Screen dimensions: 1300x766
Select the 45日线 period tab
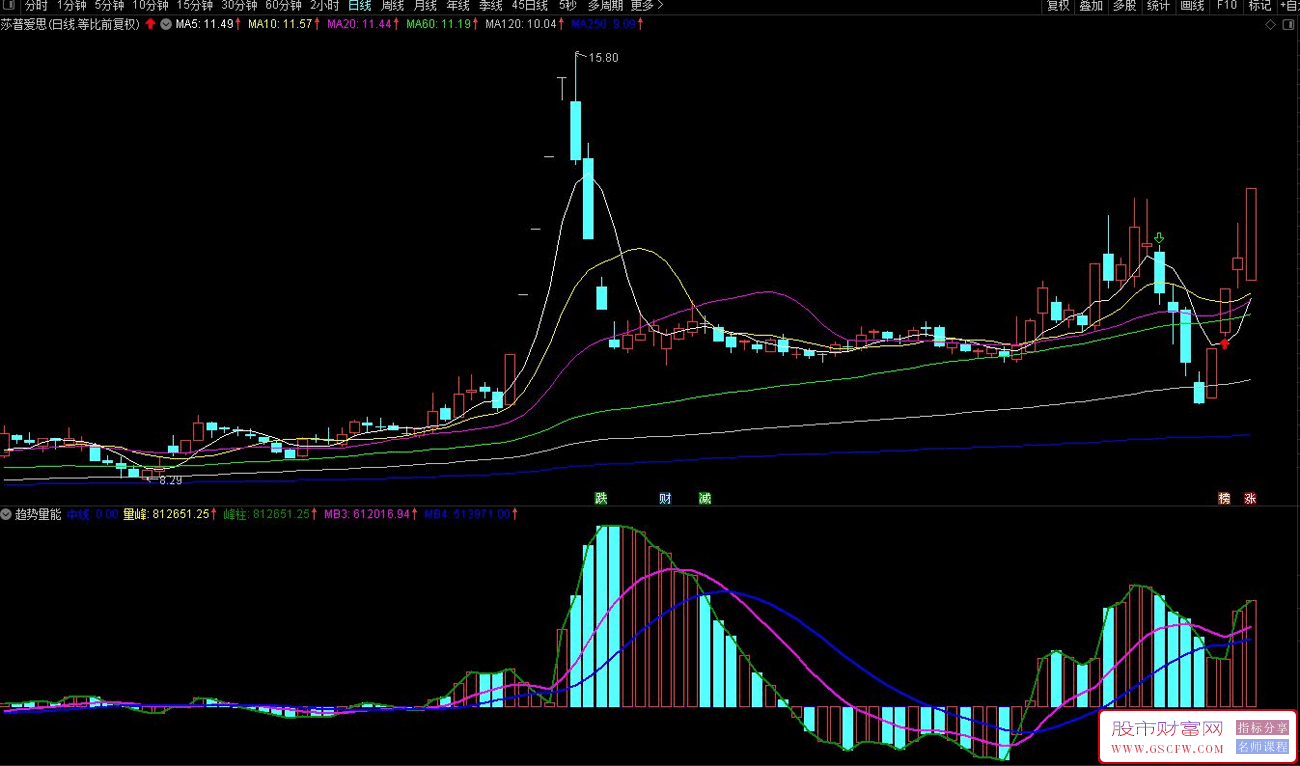[x=529, y=6]
